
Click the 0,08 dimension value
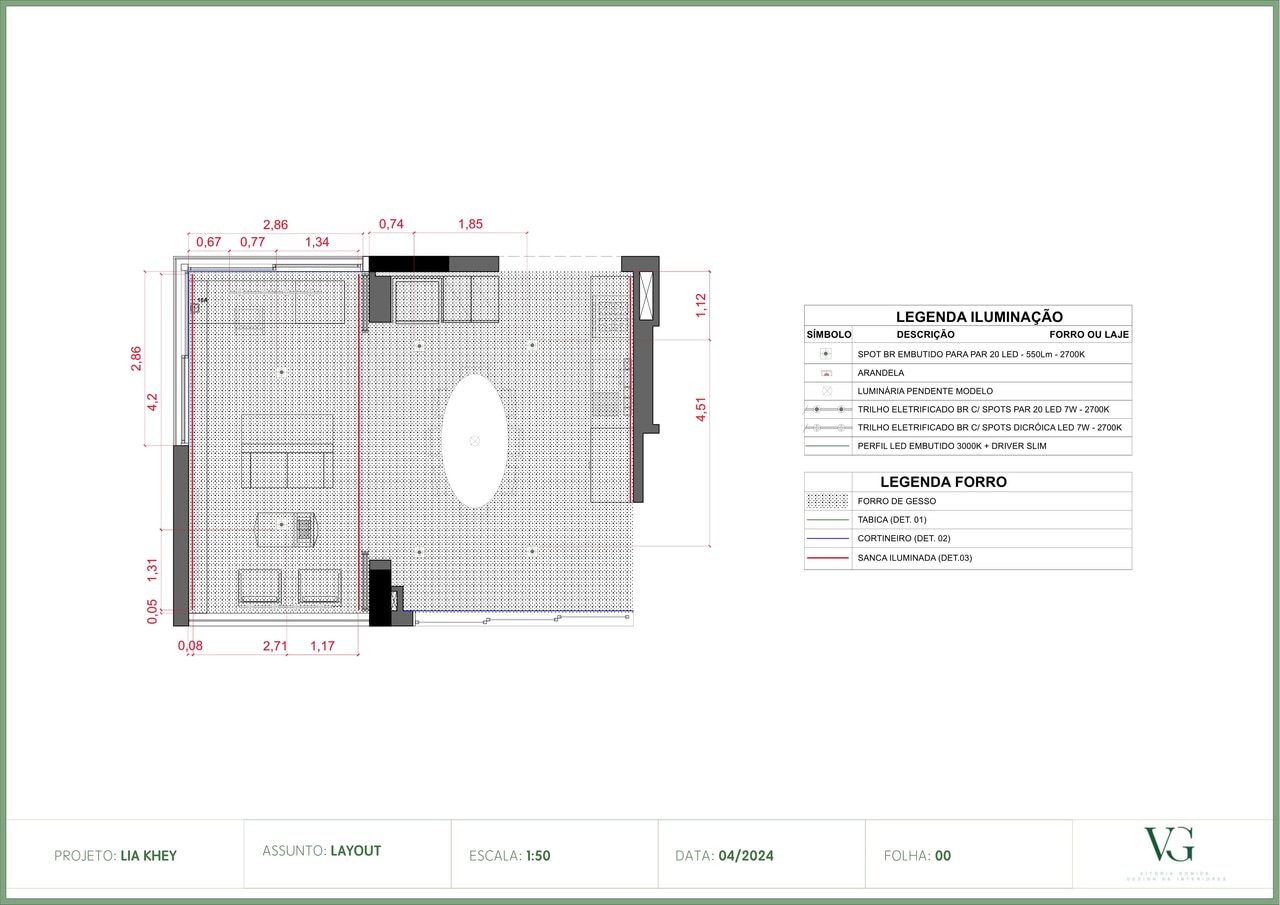point(190,646)
